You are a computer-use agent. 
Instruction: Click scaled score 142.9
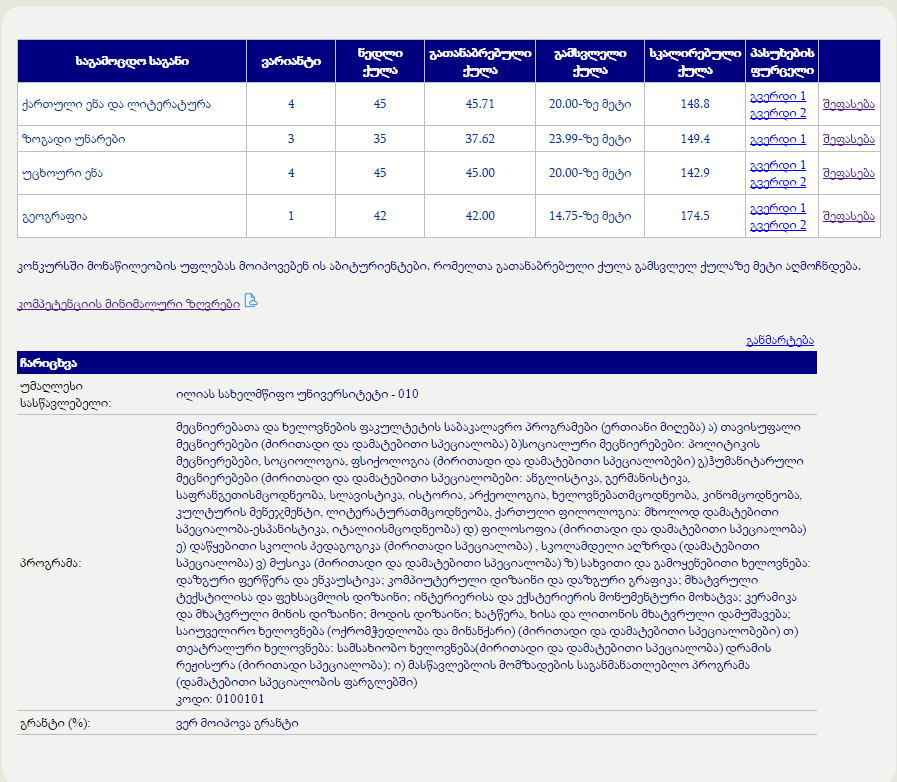[695, 173]
